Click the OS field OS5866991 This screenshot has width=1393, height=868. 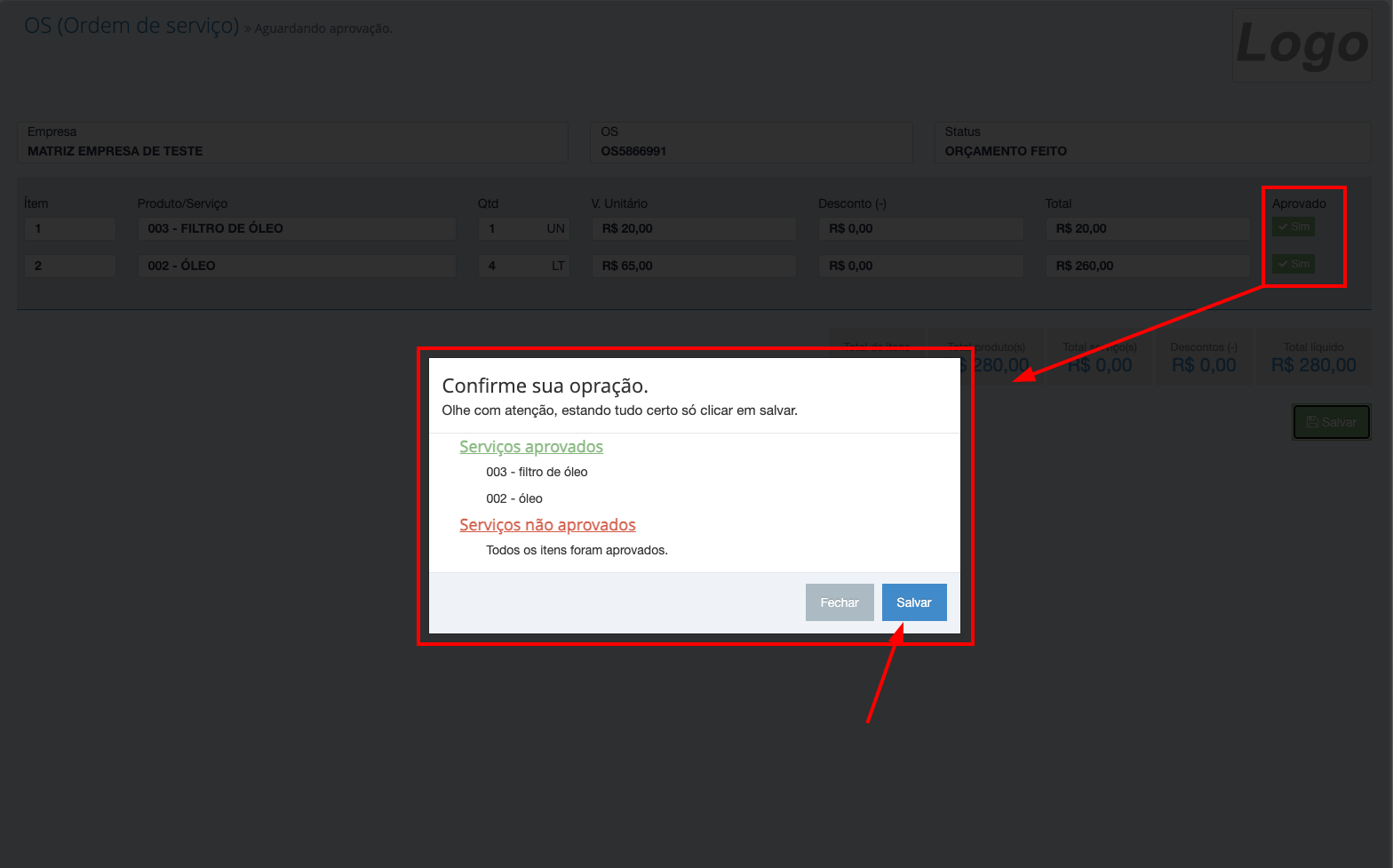(x=752, y=142)
